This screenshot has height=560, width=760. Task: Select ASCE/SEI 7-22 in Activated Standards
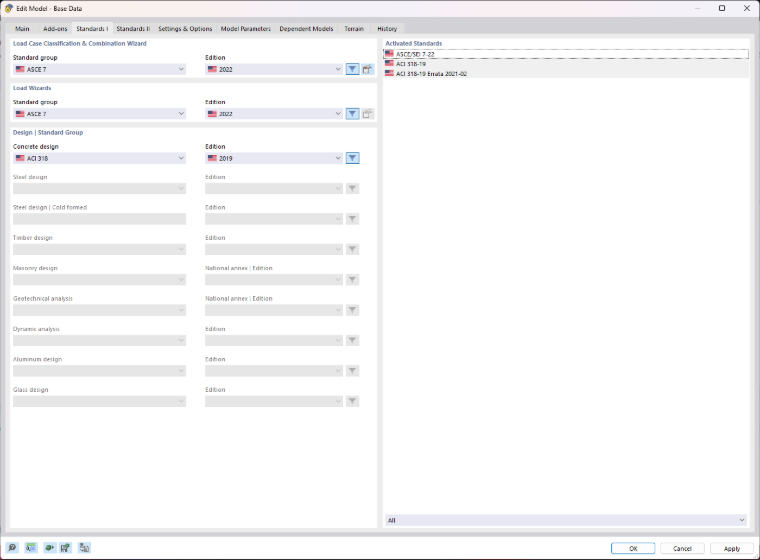click(566, 54)
